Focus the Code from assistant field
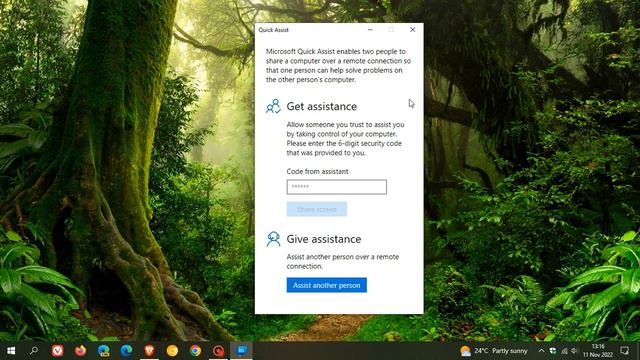This screenshot has width=640, height=360. point(337,187)
